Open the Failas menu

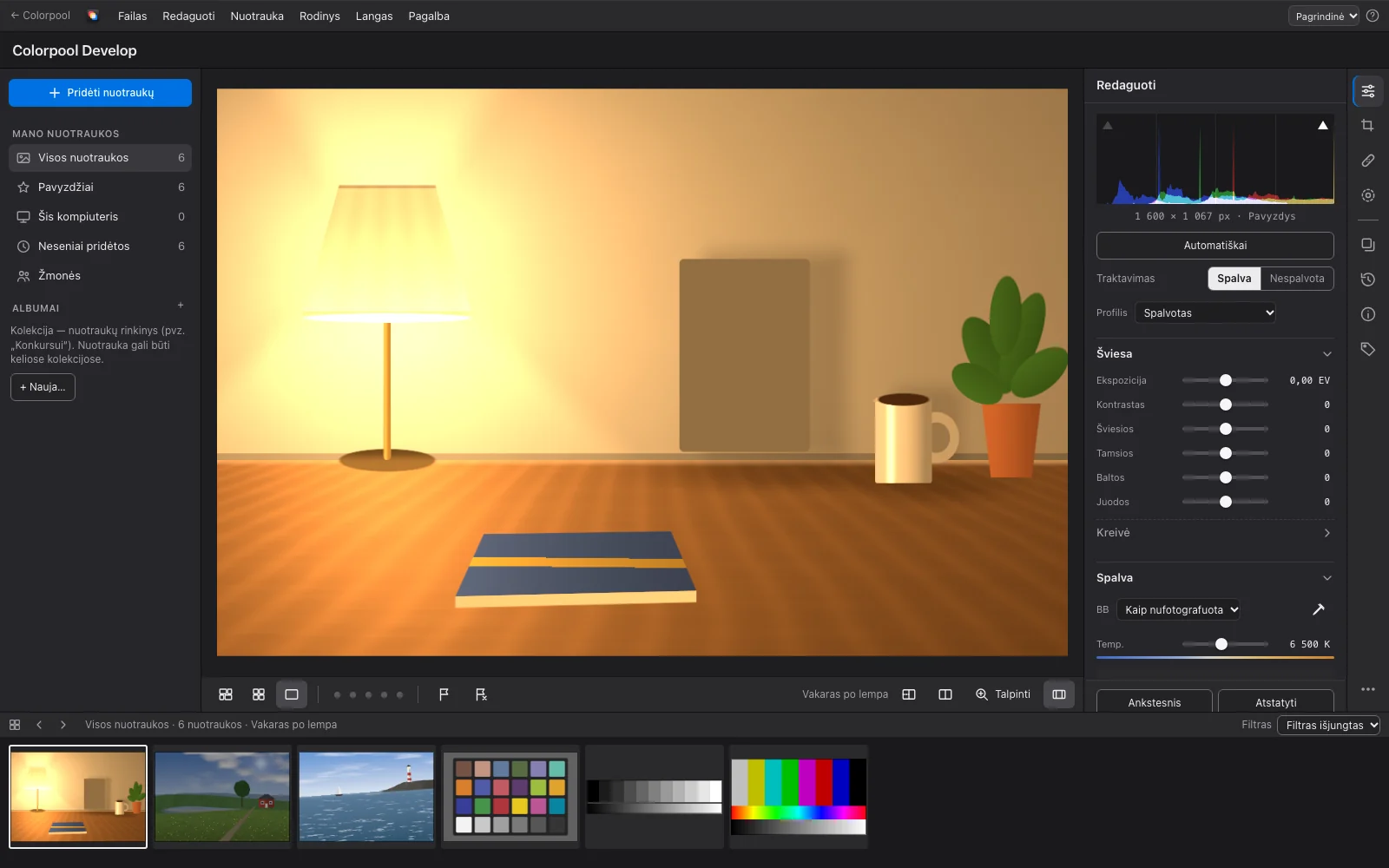click(x=132, y=16)
